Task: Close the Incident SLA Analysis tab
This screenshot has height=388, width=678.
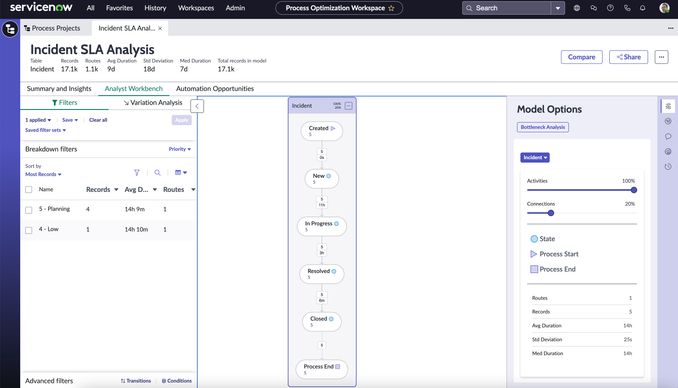Action: pyautogui.click(x=160, y=28)
